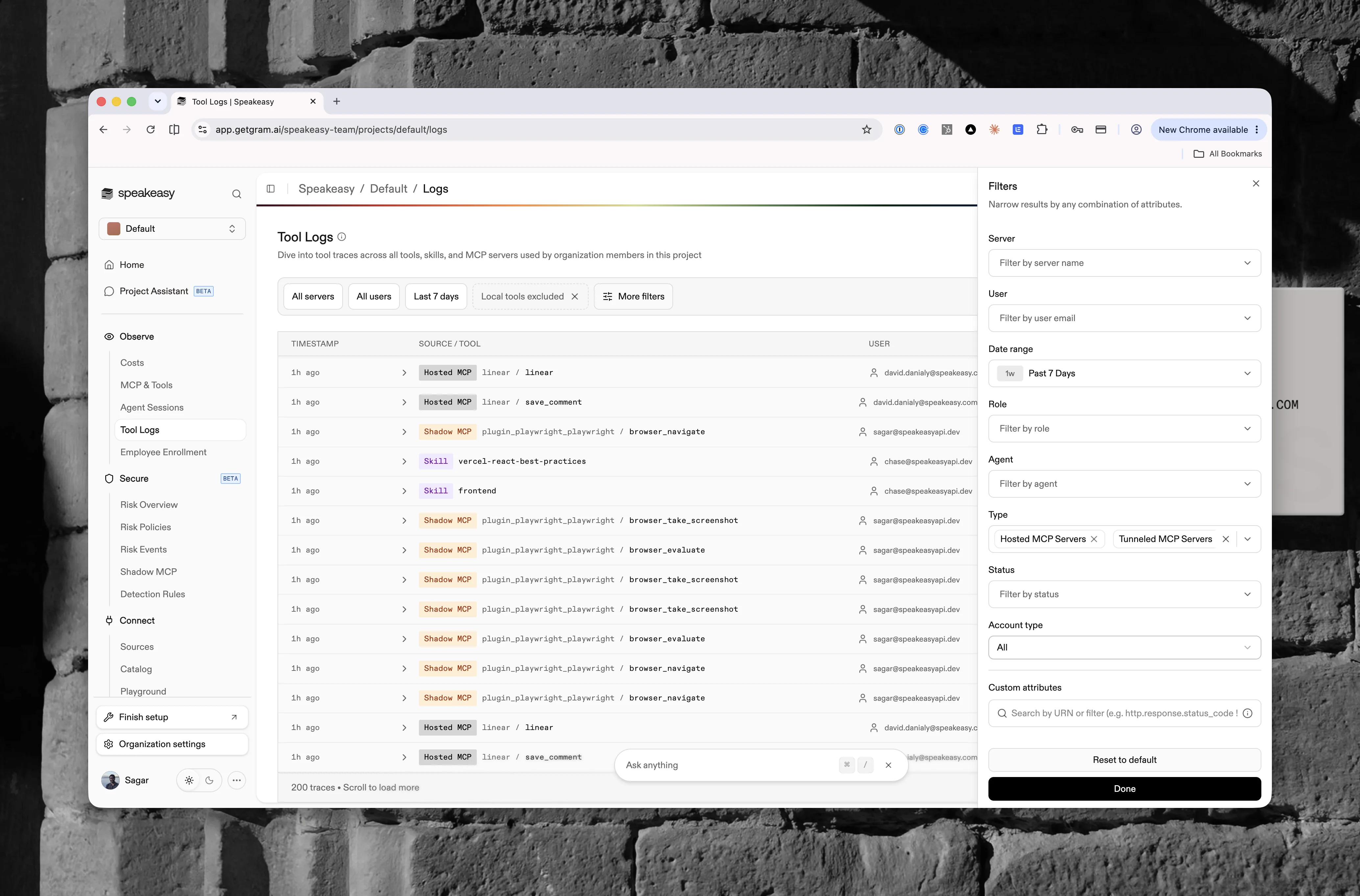Open Filter by status dropdown
The width and height of the screenshot is (1360, 896).
point(1124,594)
